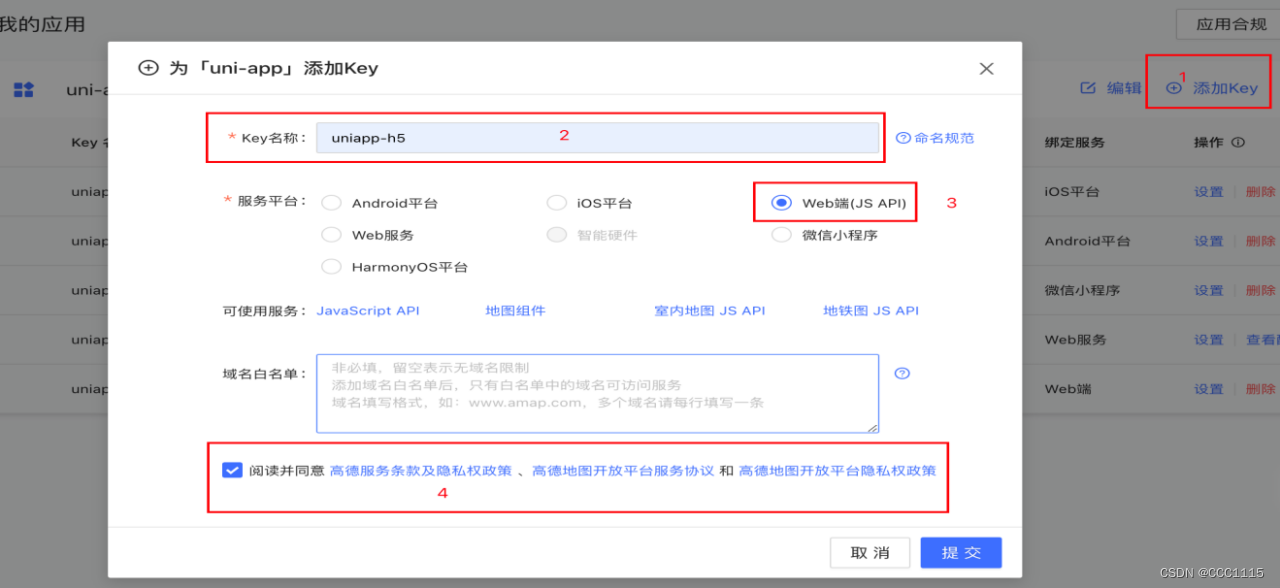
Task: Open the 地图组件 service link
Action: pyautogui.click(x=516, y=311)
